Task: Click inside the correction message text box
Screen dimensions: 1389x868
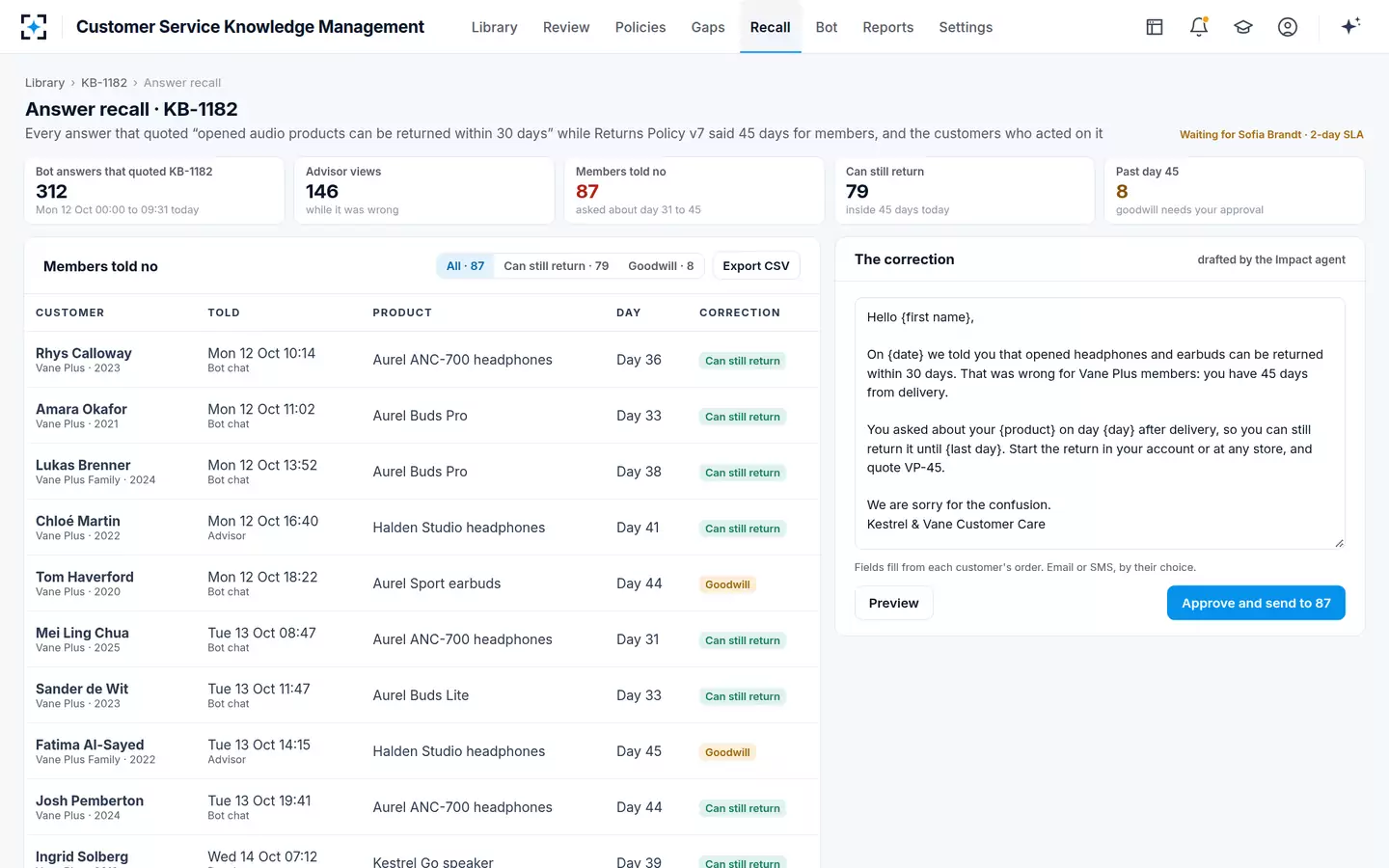Action: 1100,422
